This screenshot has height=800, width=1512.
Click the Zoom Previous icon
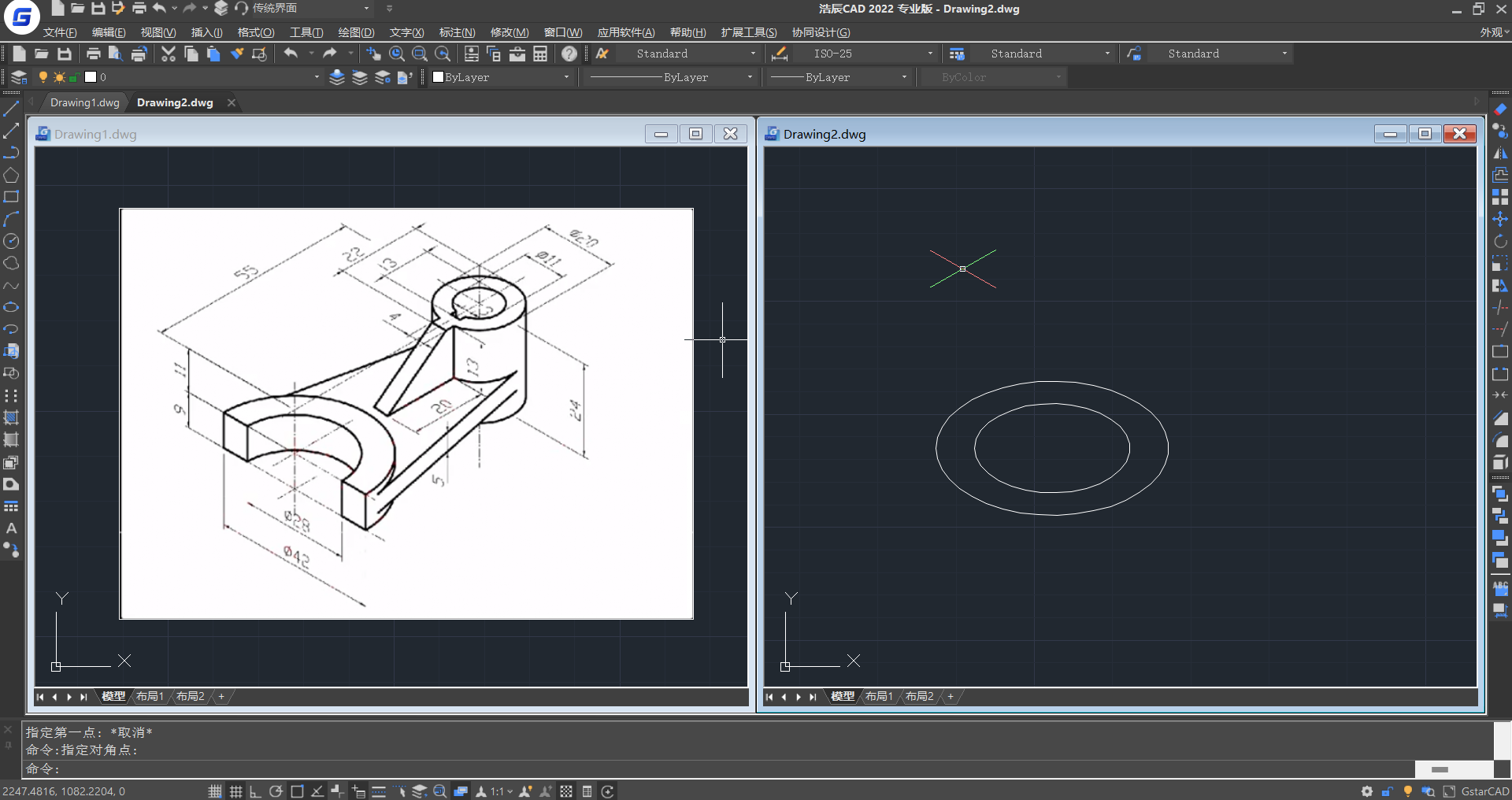(x=443, y=54)
